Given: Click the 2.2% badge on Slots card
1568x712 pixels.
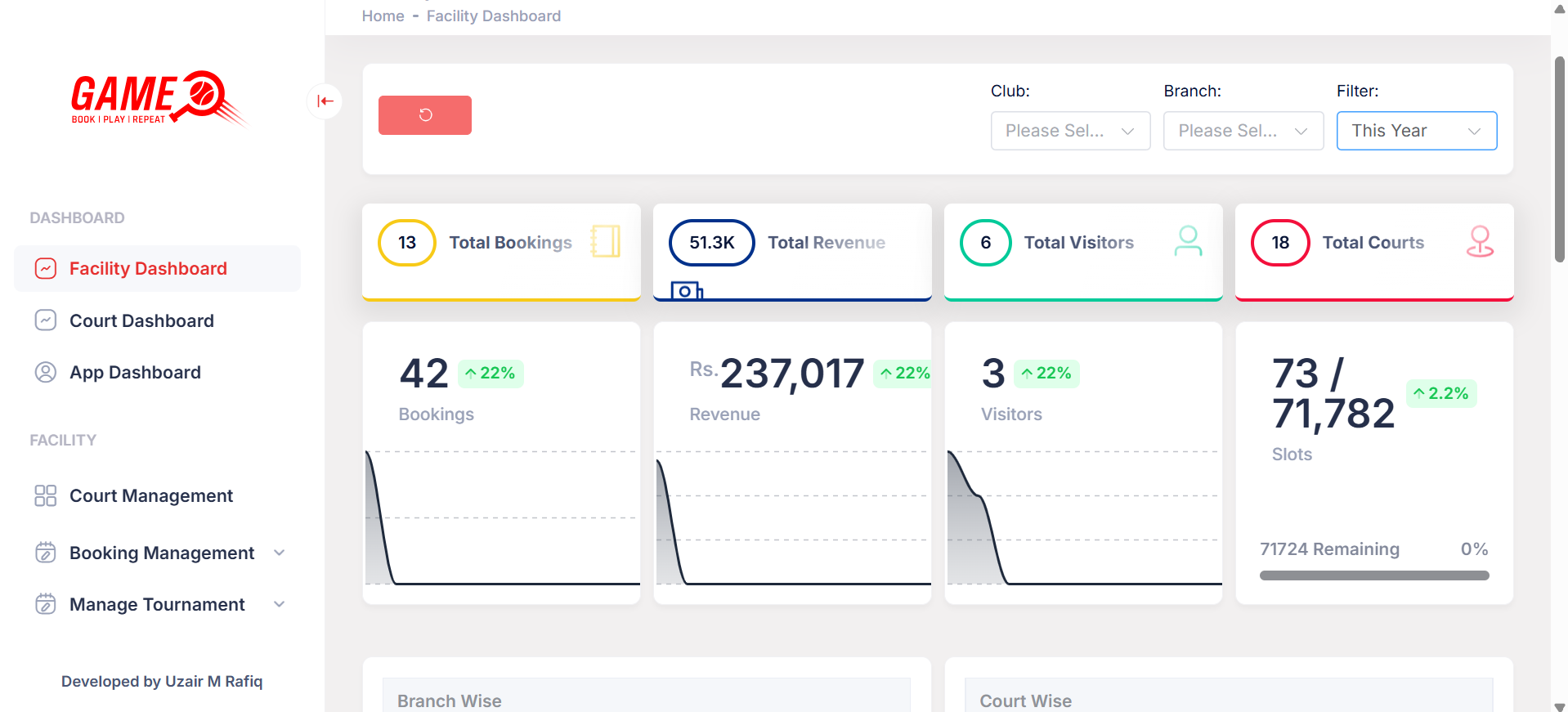Looking at the screenshot, I should point(1441,393).
